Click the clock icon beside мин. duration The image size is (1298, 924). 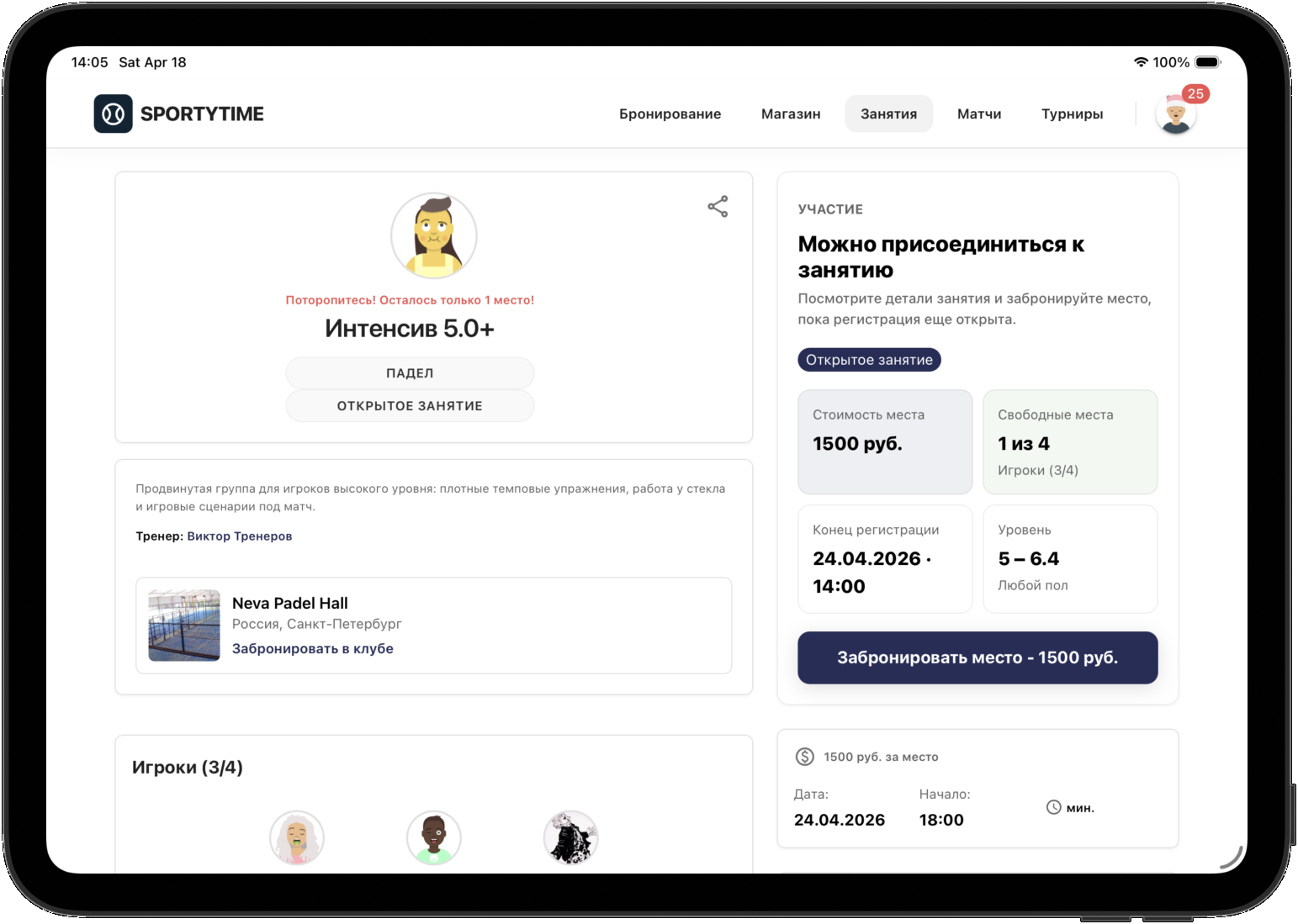(1056, 806)
